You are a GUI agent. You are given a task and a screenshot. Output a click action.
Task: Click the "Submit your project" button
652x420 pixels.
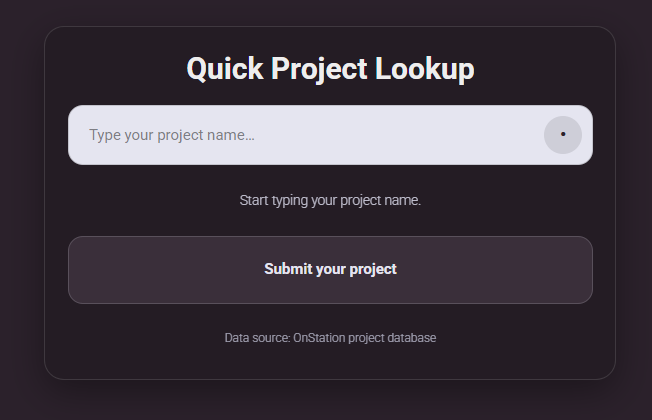pyautogui.click(x=330, y=269)
